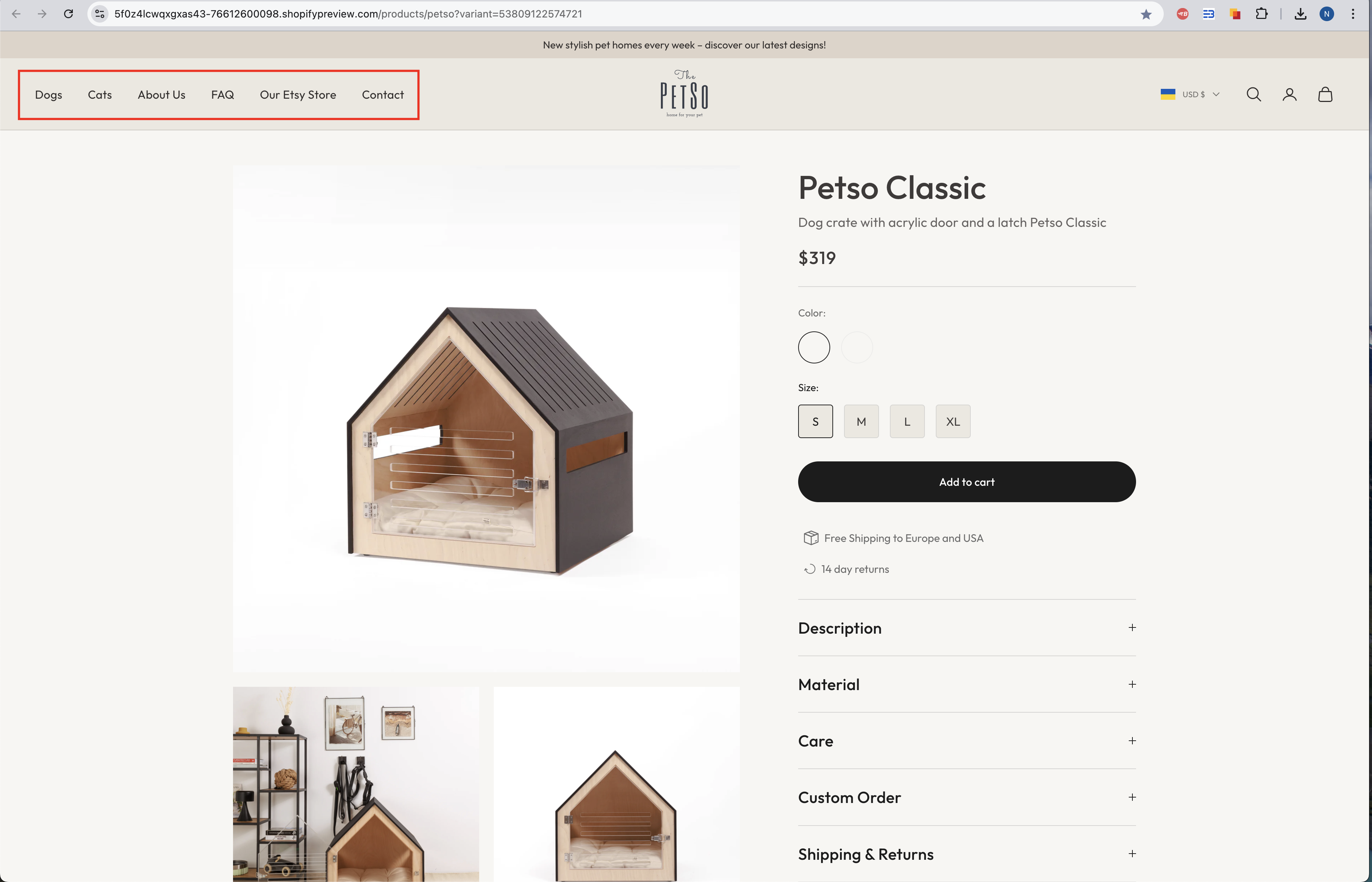Select size S option
The image size is (1372, 882).
click(815, 422)
